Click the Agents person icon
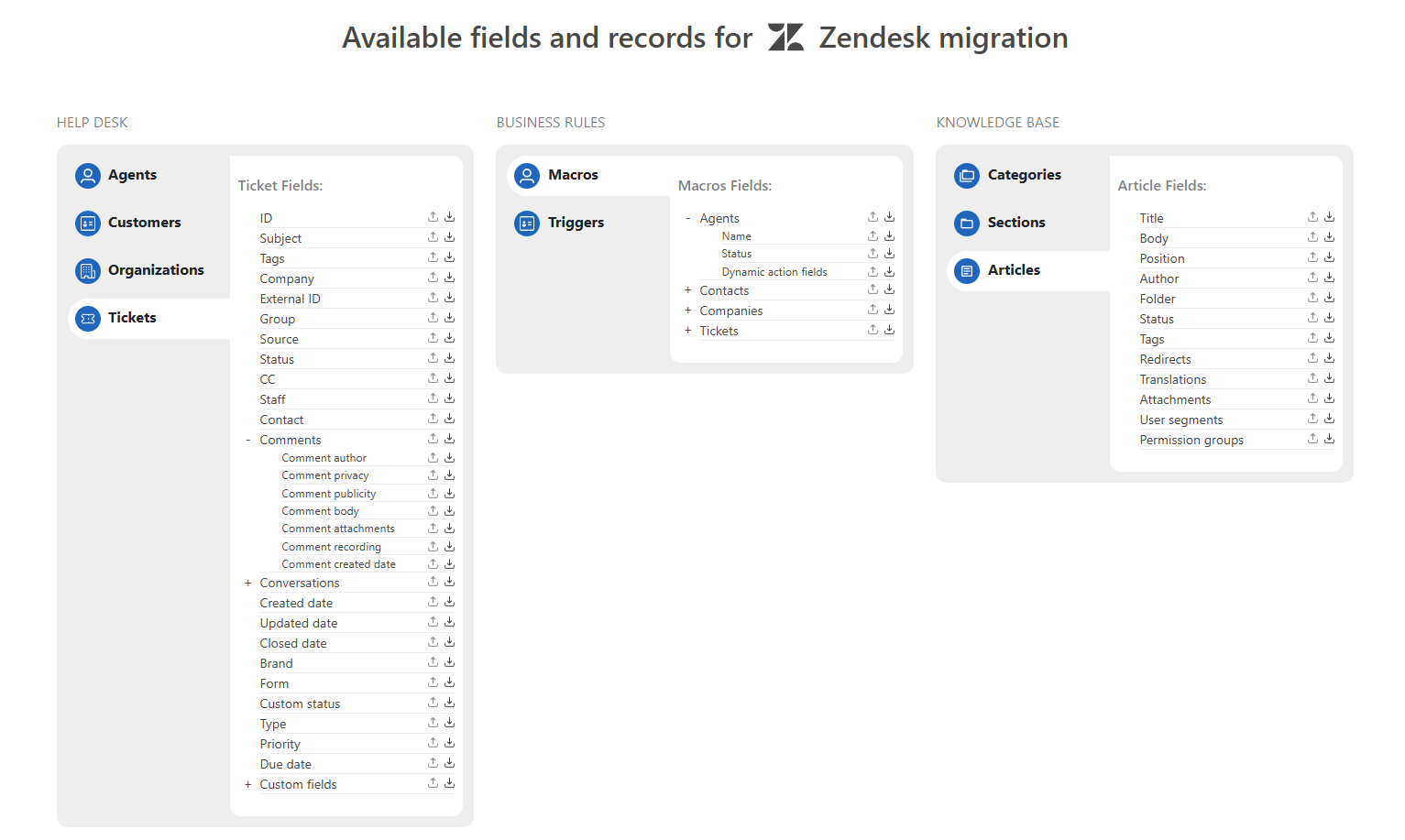Viewport: 1405px width, 840px height. pyautogui.click(x=88, y=175)
